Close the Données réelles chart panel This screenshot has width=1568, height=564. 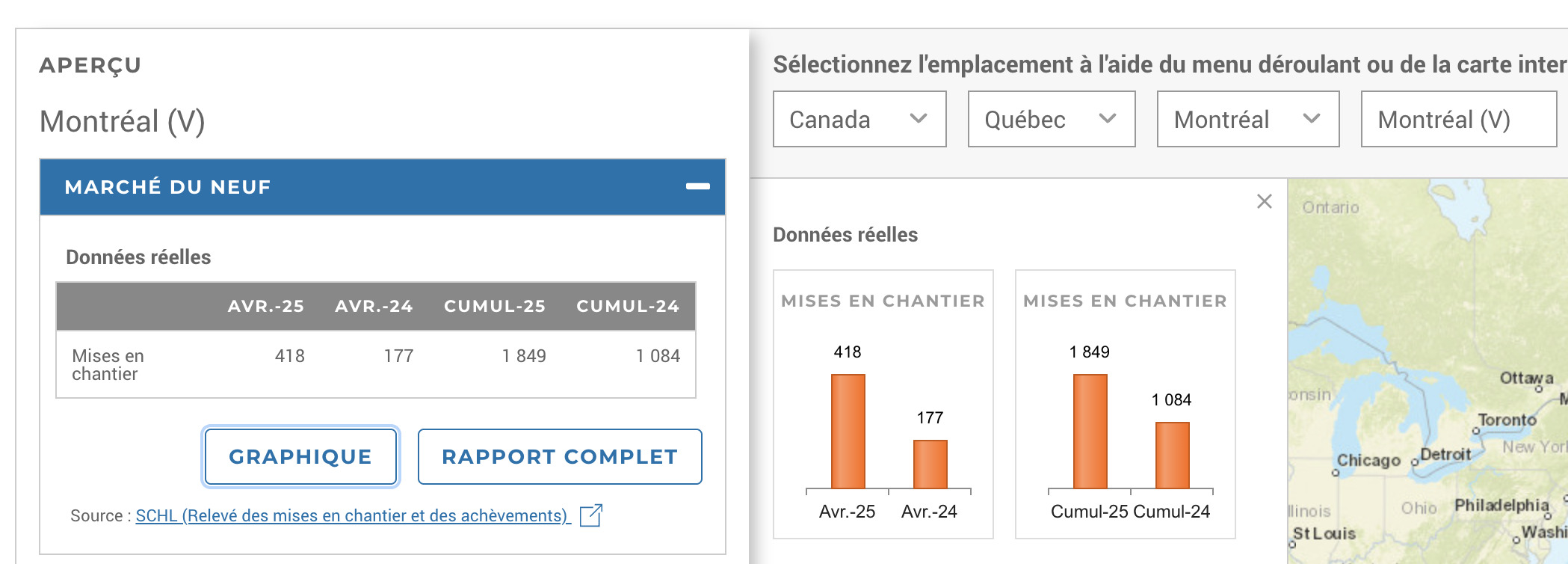click(1264, 201)
